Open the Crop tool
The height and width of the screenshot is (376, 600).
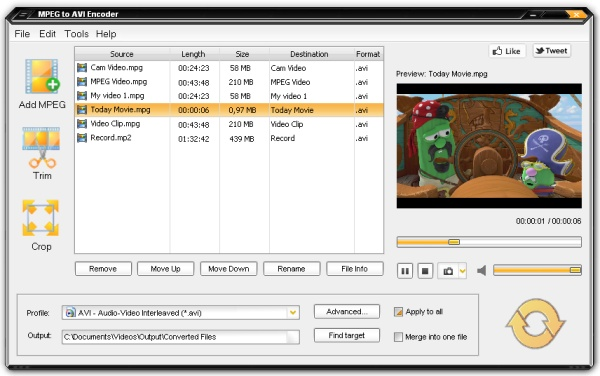click(x=41, y=218)
